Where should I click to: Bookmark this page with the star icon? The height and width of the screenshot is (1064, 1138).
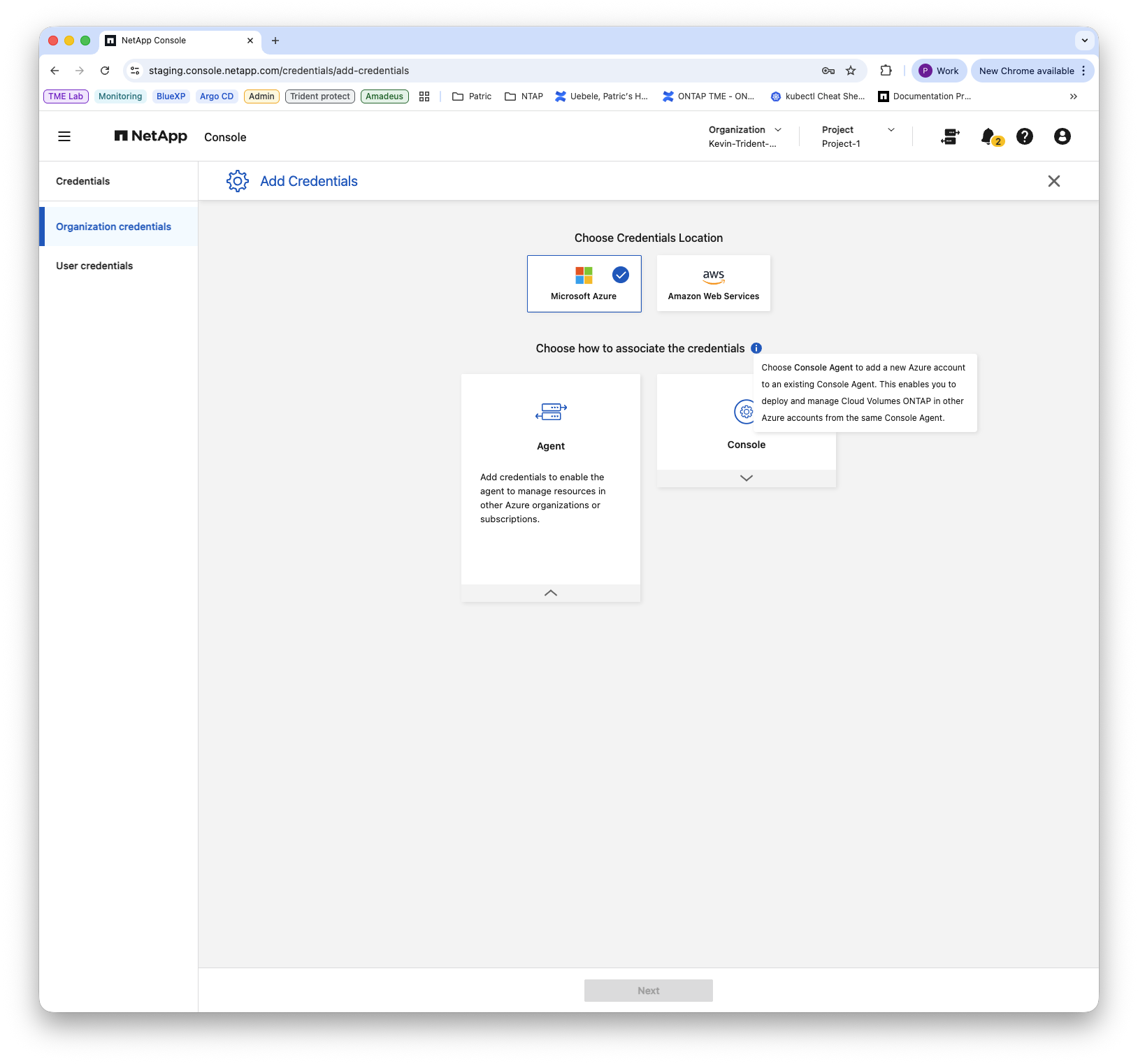pyautogui.click(x=851, y=71)
